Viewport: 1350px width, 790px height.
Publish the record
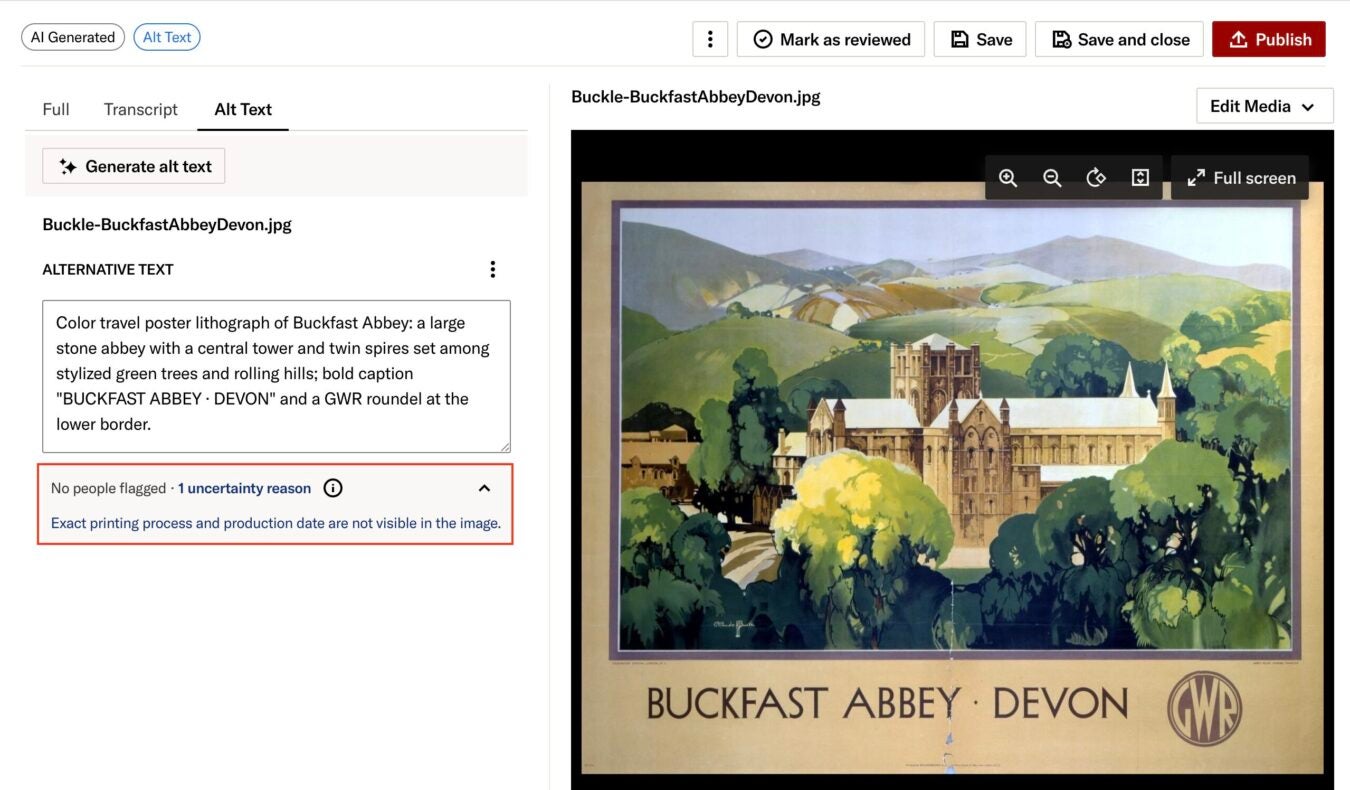point(1269,39)
